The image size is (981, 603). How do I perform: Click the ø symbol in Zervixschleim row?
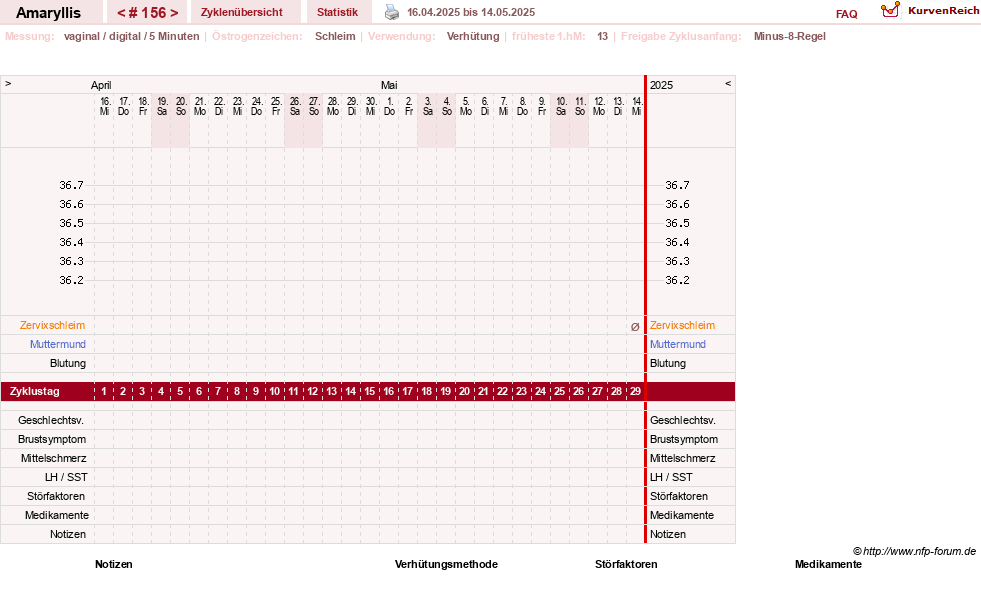click(x=635, y=327)
